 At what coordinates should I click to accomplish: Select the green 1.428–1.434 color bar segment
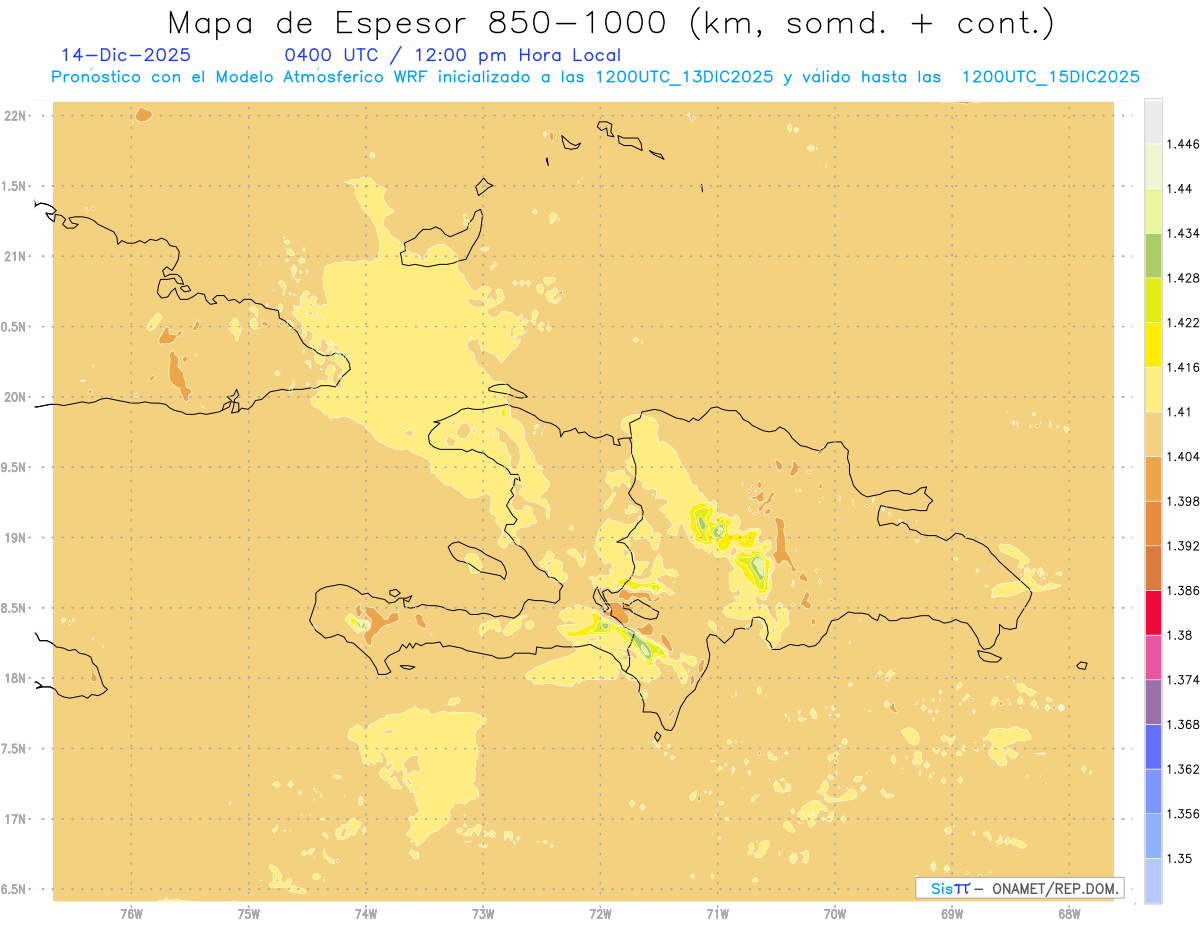1153,255
